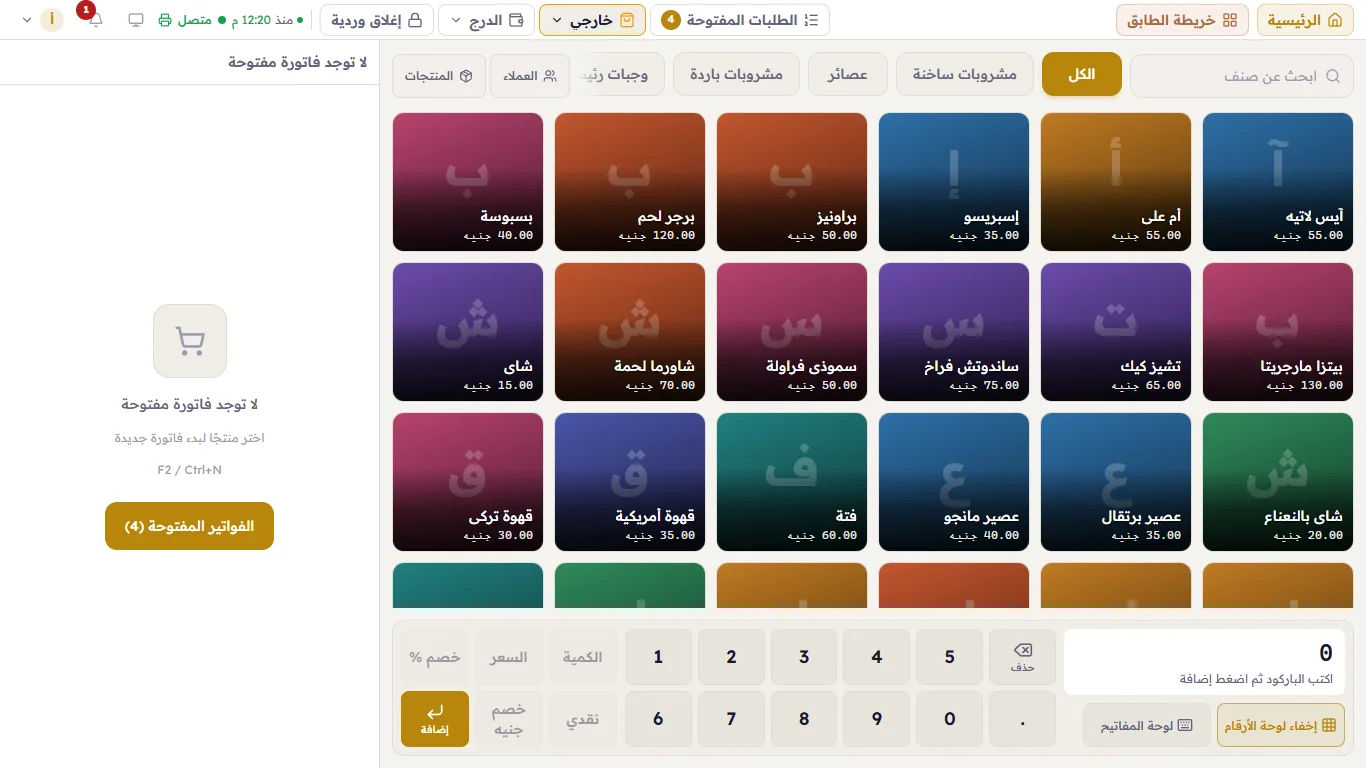Click the ابحث عن صنف search field
Screen dimensions: 1366x768
click(1242, 76)
